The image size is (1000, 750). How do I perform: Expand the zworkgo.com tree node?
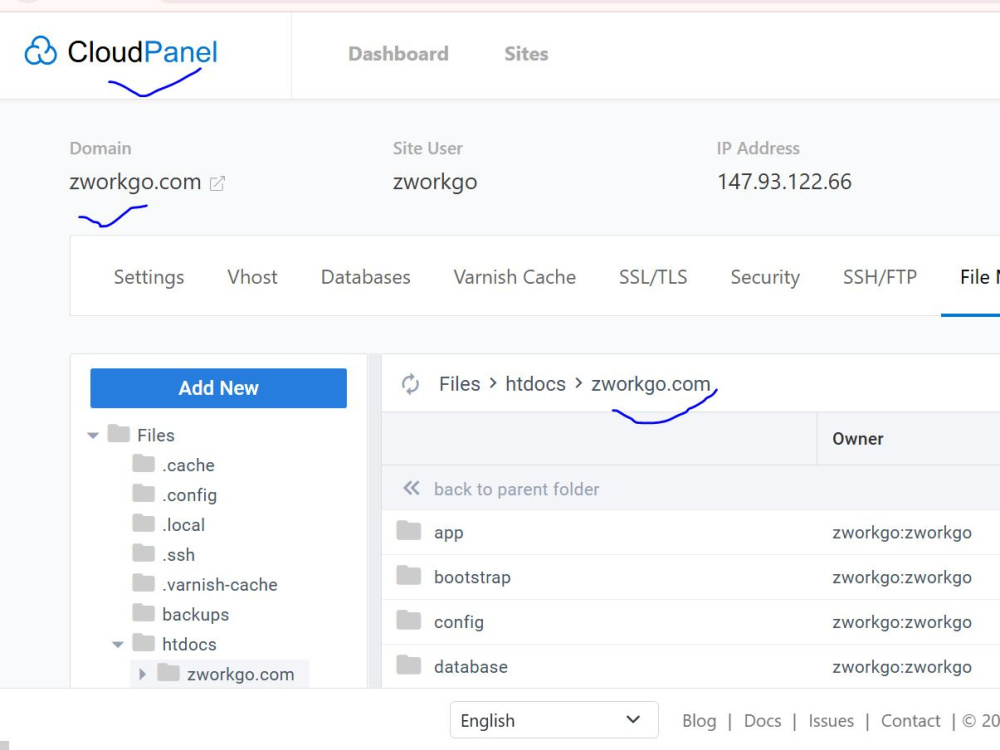[x=142, y=674]
